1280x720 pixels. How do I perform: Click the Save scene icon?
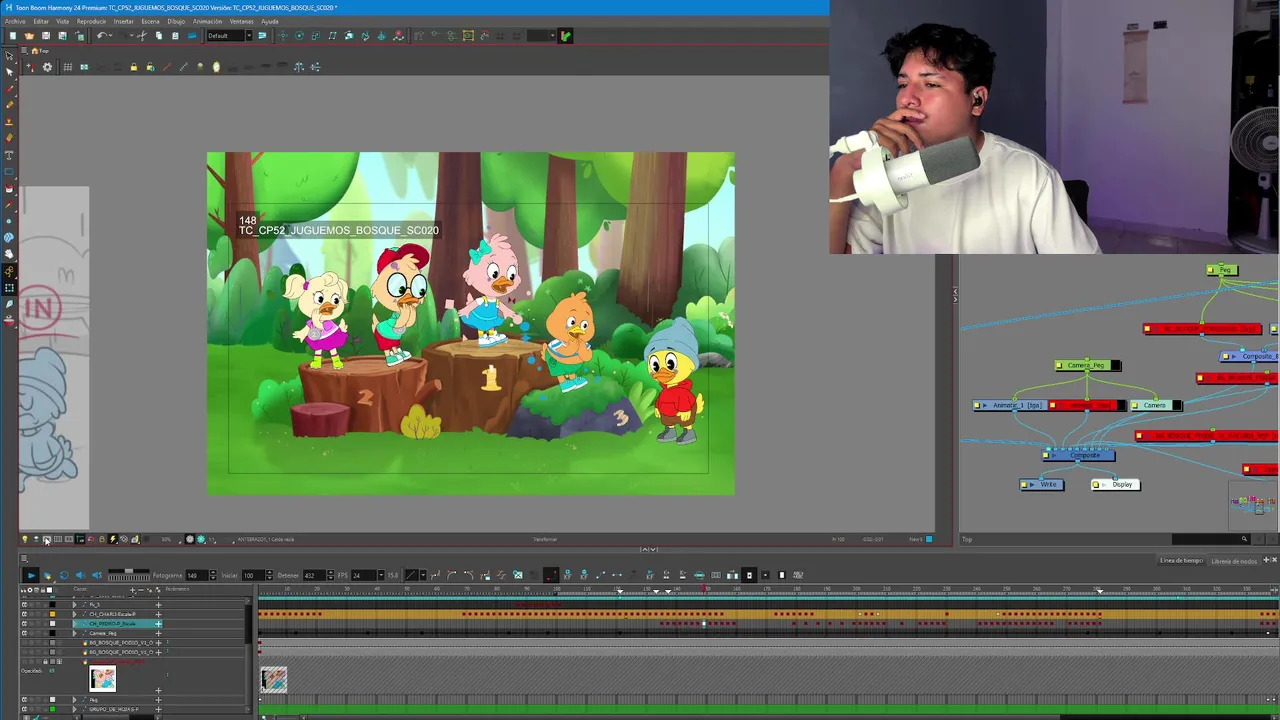click(x=45, y=36)
